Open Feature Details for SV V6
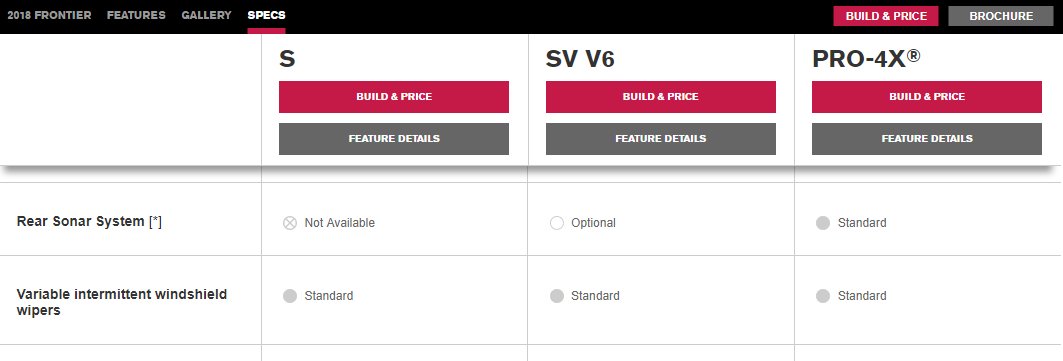1063x361 pixels. (x=660, y=139)
